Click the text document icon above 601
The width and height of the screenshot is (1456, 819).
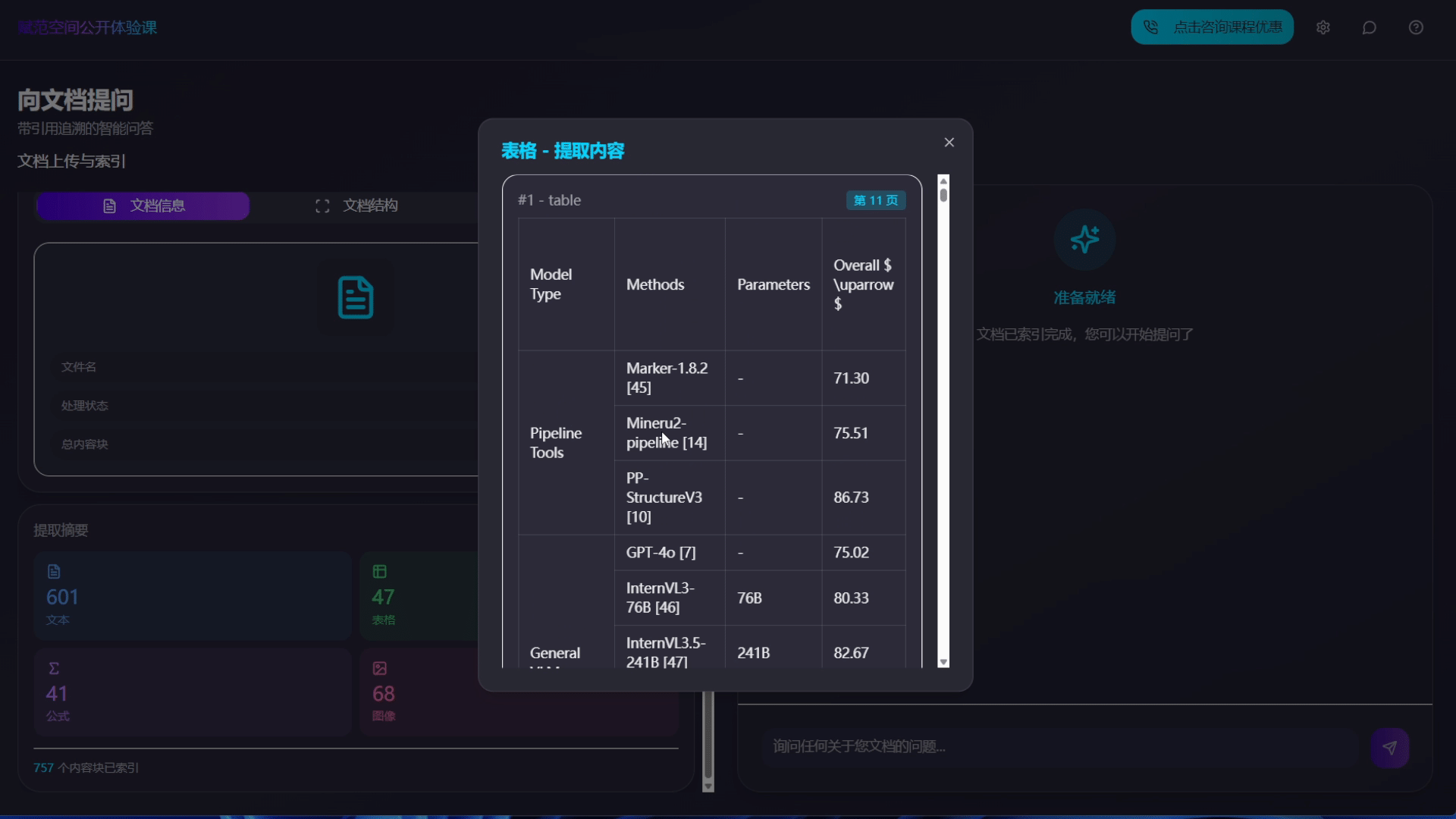coord(54,572)
